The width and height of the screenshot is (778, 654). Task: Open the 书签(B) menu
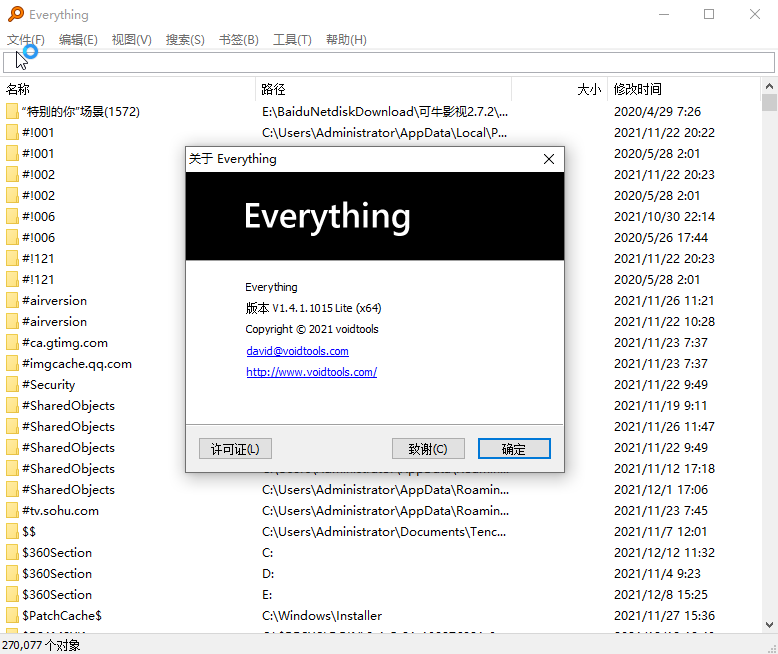click(x=239, y=40)
